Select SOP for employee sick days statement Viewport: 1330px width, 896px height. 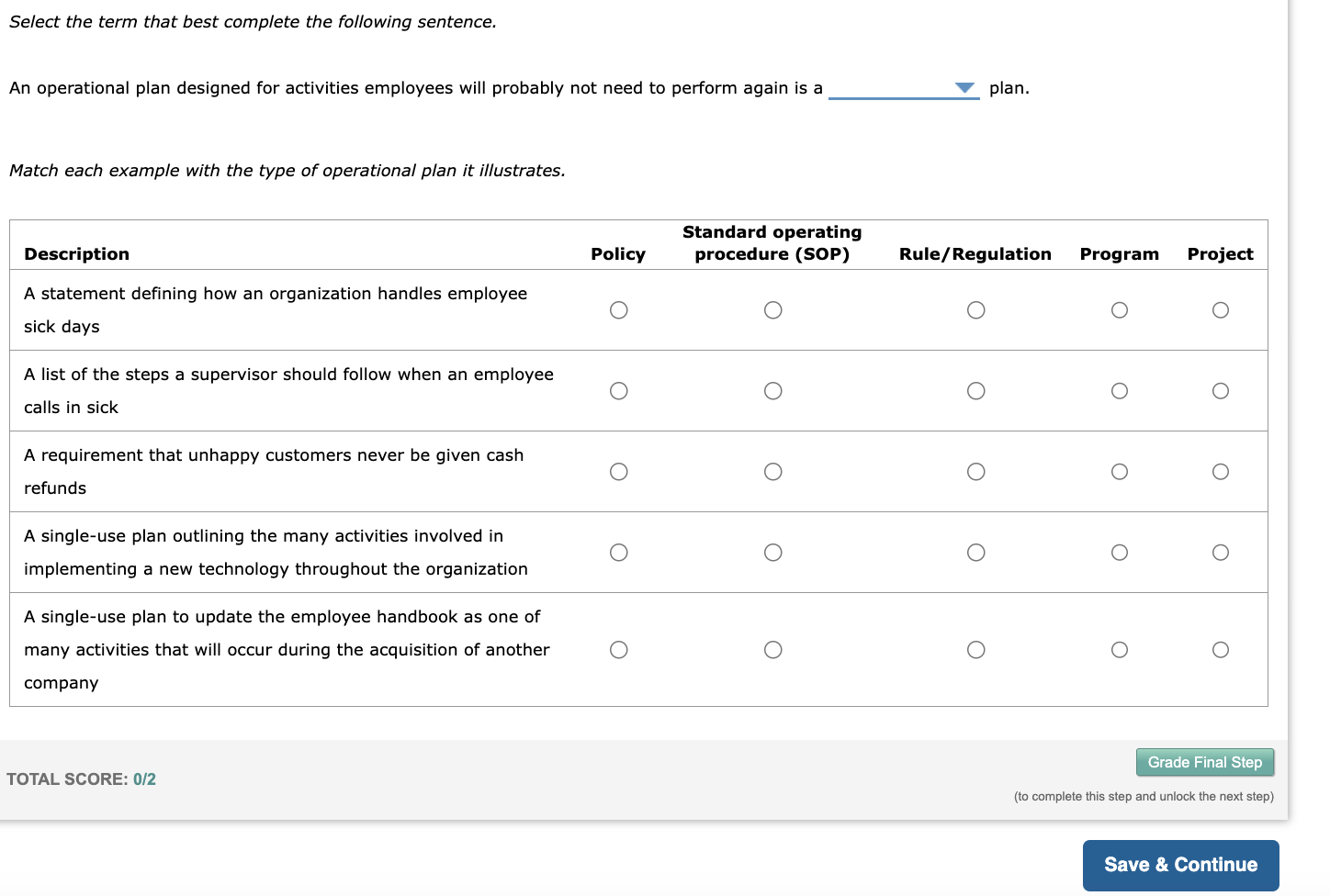(773, 310)
